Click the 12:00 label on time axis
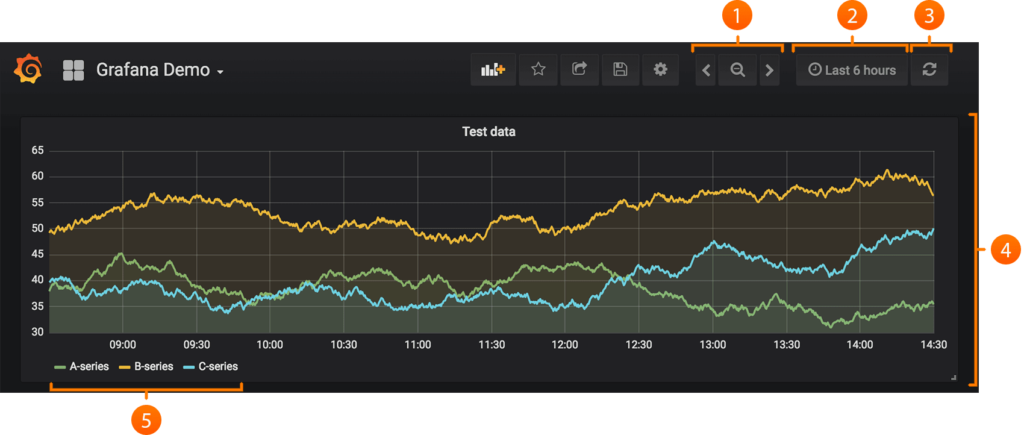The width and height of the screenshot is (1024, 435). point(565,344)
